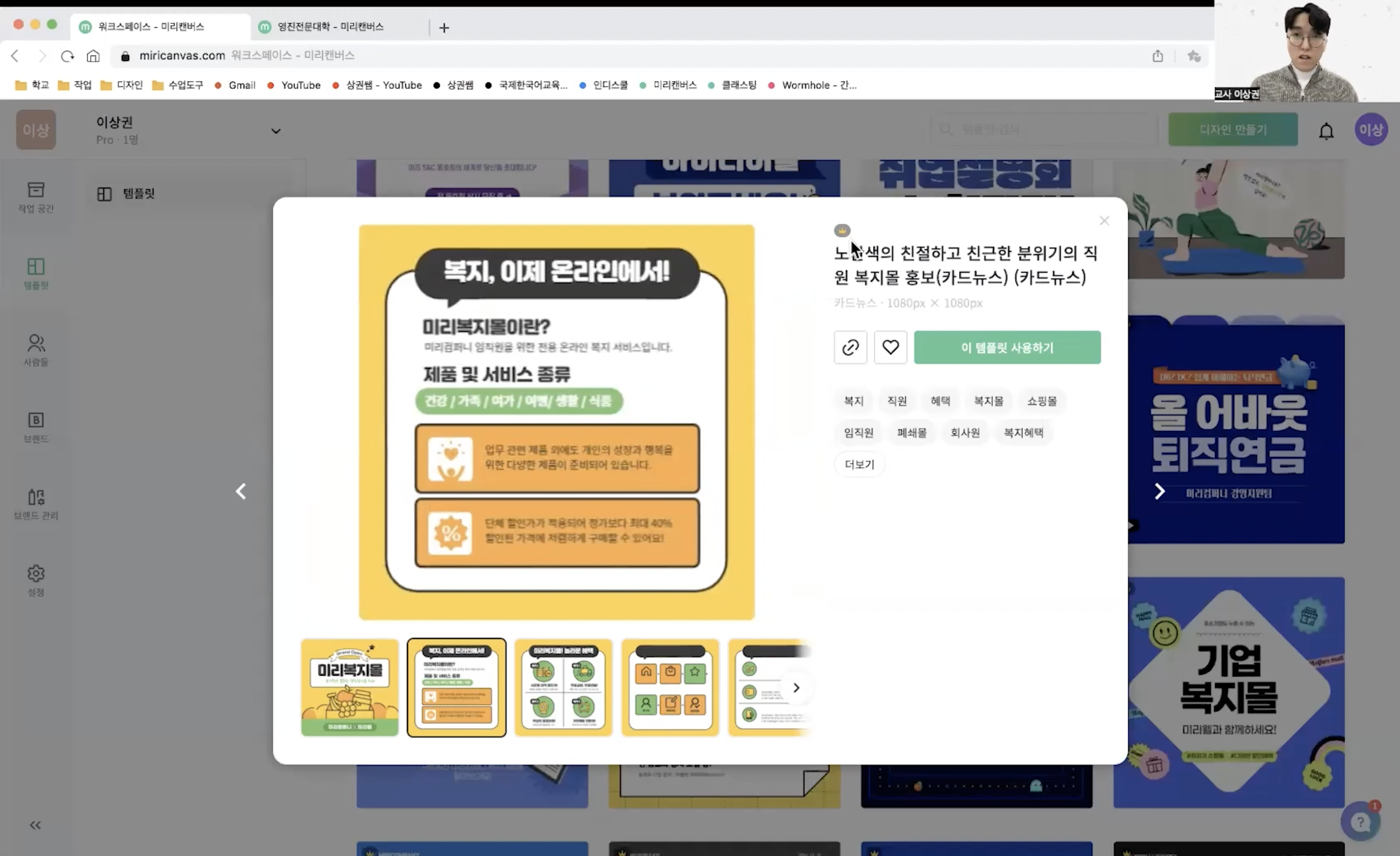The height and width of the screenshot is (856, 1400).
Task: Click browser back arrow
Action: tap(15, 56)
